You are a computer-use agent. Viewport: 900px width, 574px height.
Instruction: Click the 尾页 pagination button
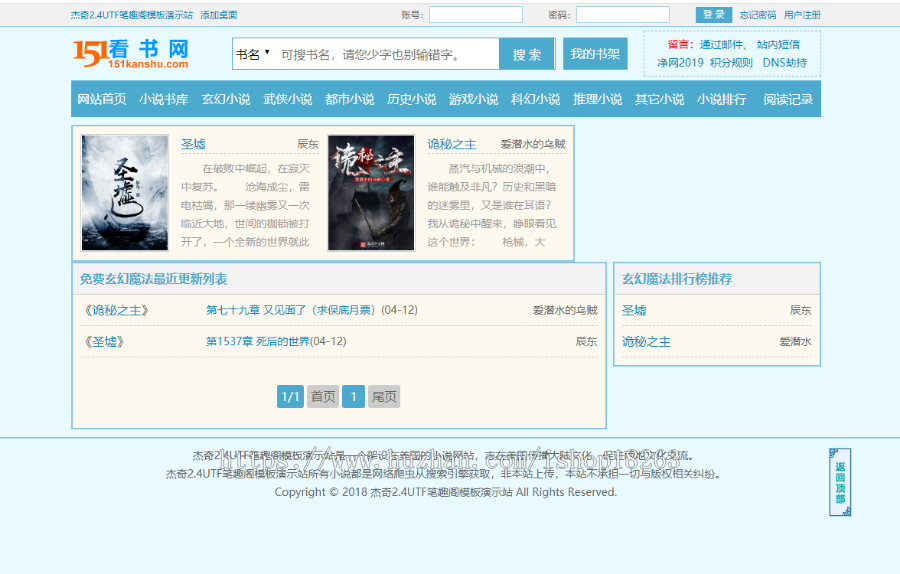click(x=384, y=397)
